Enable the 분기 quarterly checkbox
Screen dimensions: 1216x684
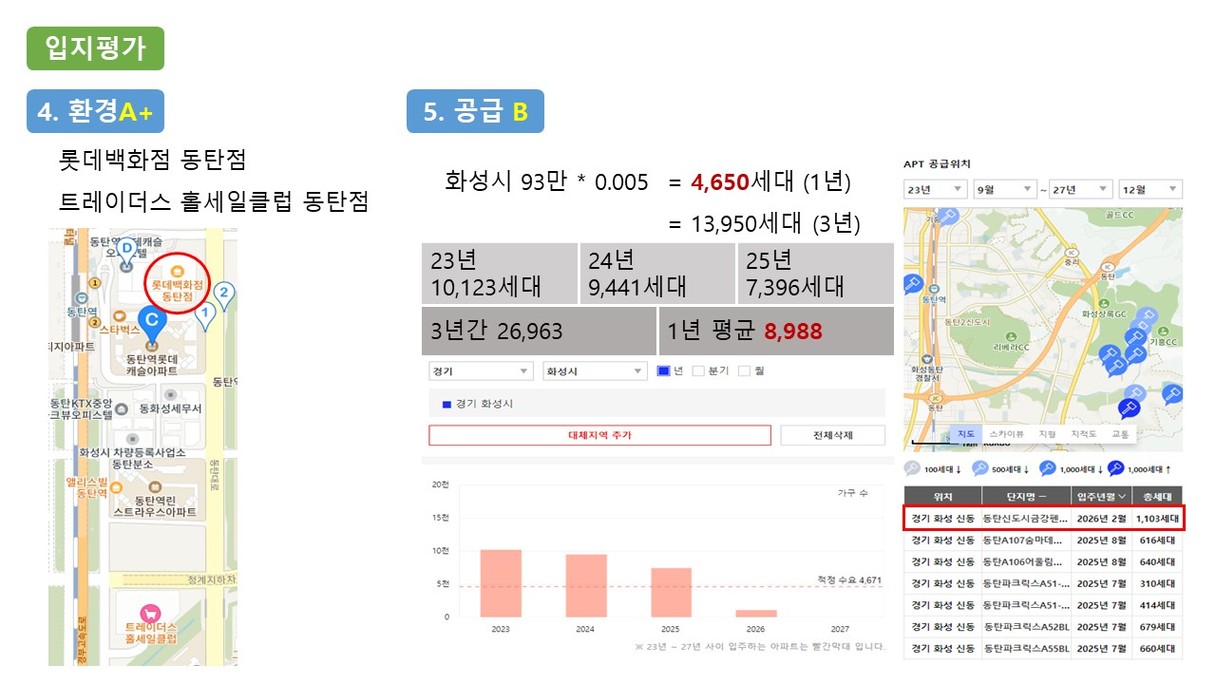click(698, 371)
